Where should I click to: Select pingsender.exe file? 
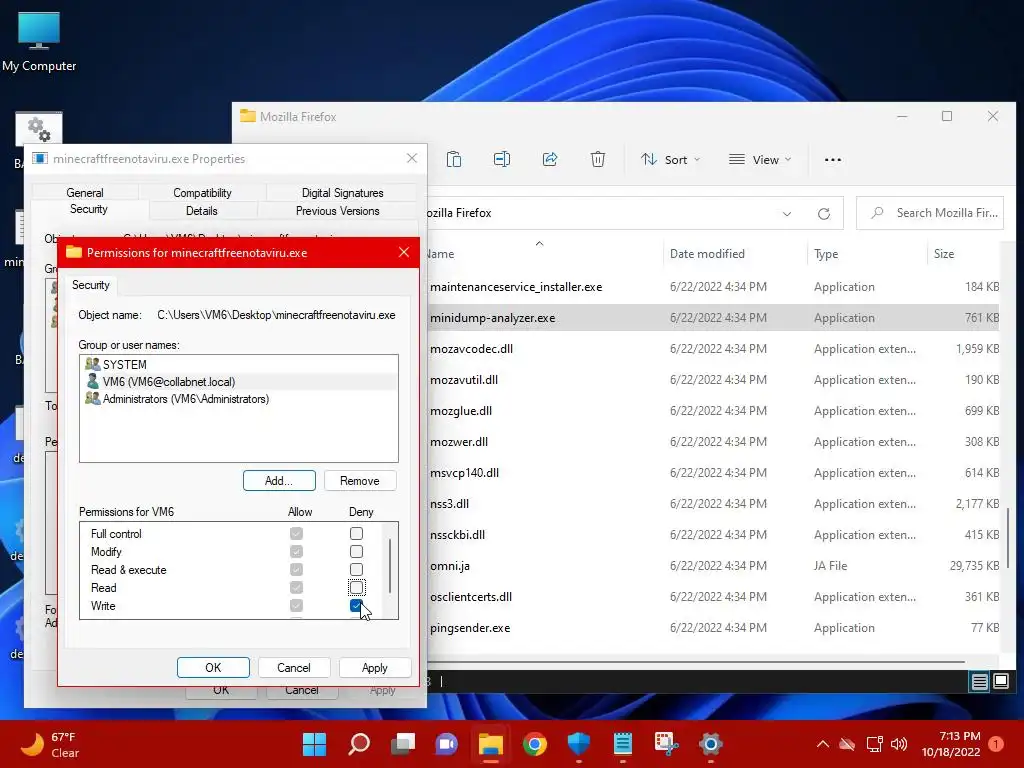click(712, 628)
